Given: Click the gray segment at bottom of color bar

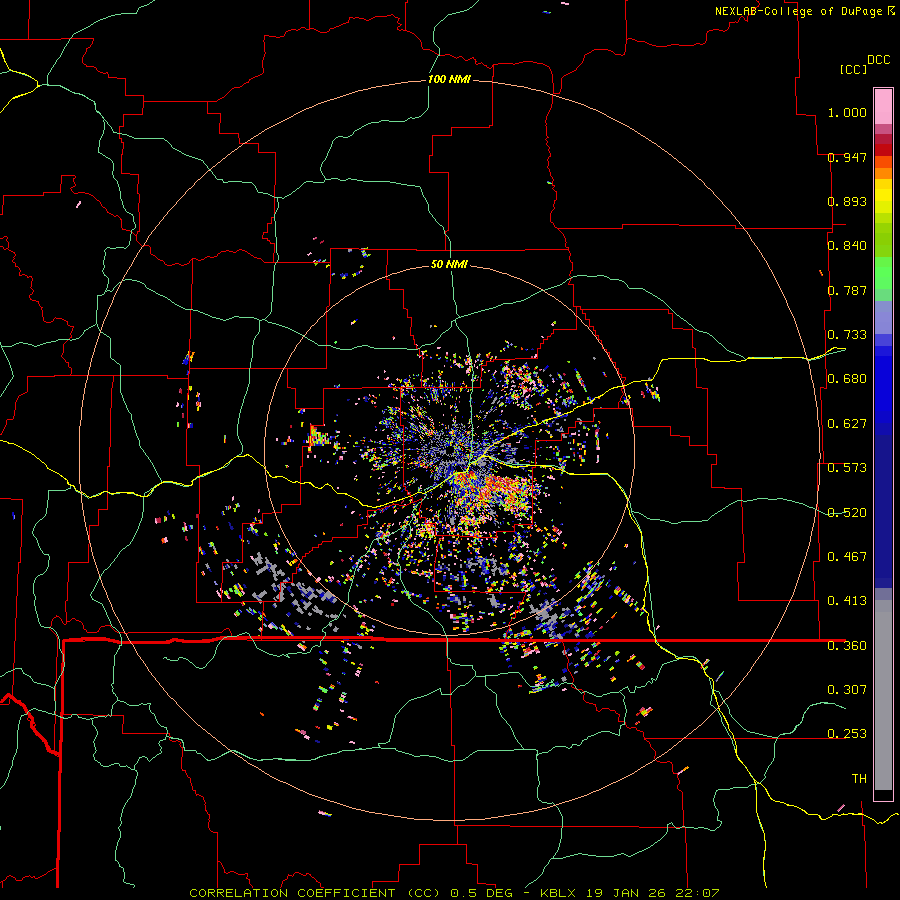Looking at the screenshot, I should click(x=883, y=695).
